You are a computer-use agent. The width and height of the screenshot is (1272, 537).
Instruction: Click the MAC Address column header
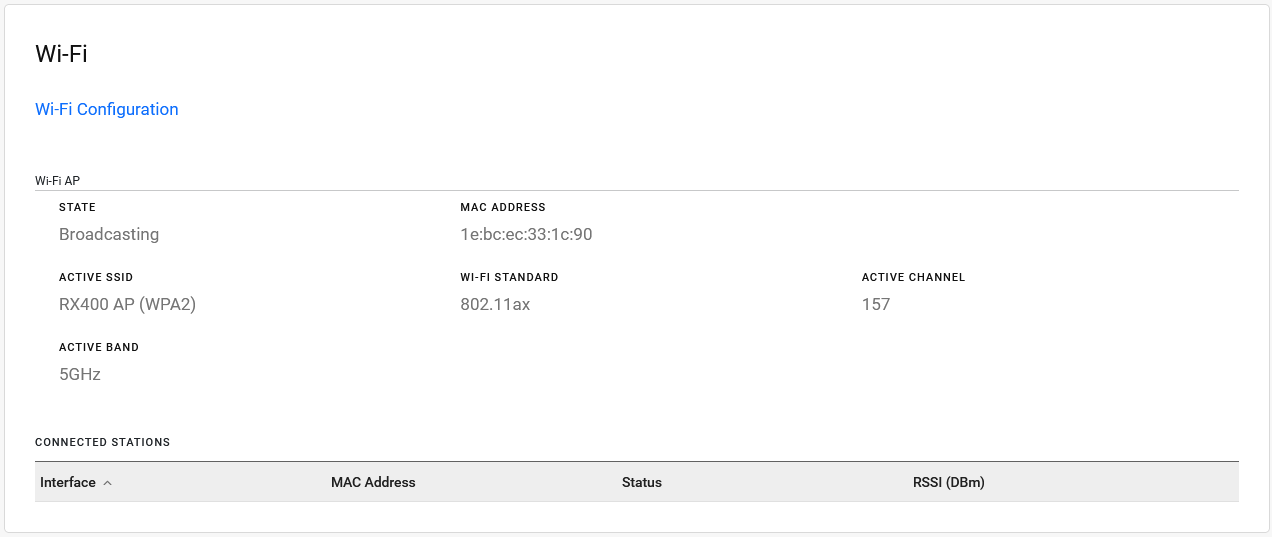373,482
